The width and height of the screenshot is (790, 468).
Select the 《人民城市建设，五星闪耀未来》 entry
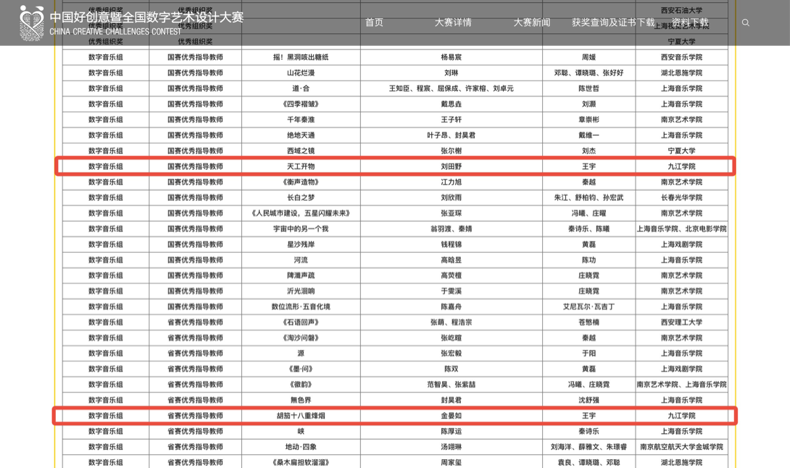pos(300,213)
